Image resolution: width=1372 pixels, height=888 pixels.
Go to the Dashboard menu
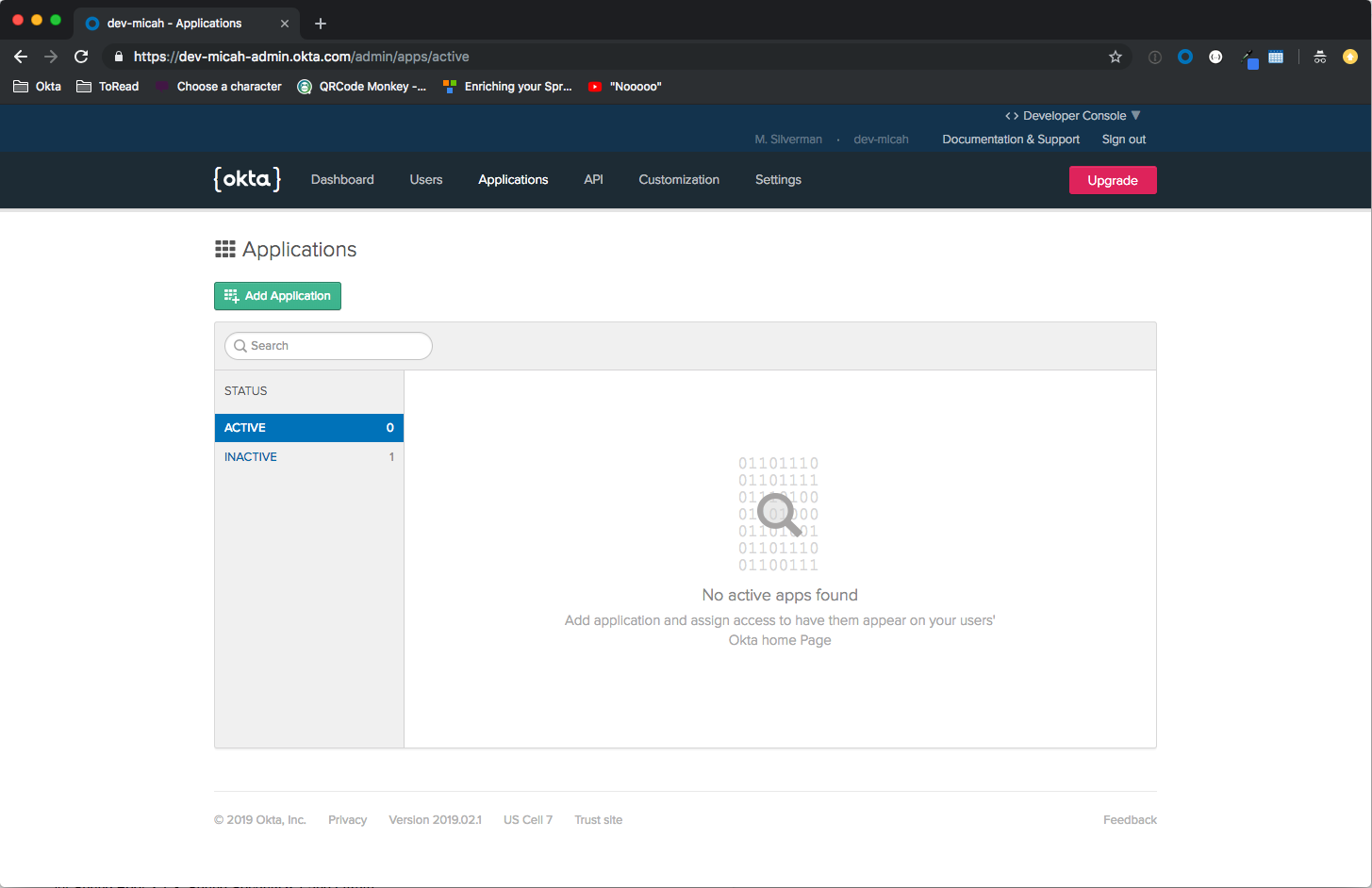tap(342, 179)
